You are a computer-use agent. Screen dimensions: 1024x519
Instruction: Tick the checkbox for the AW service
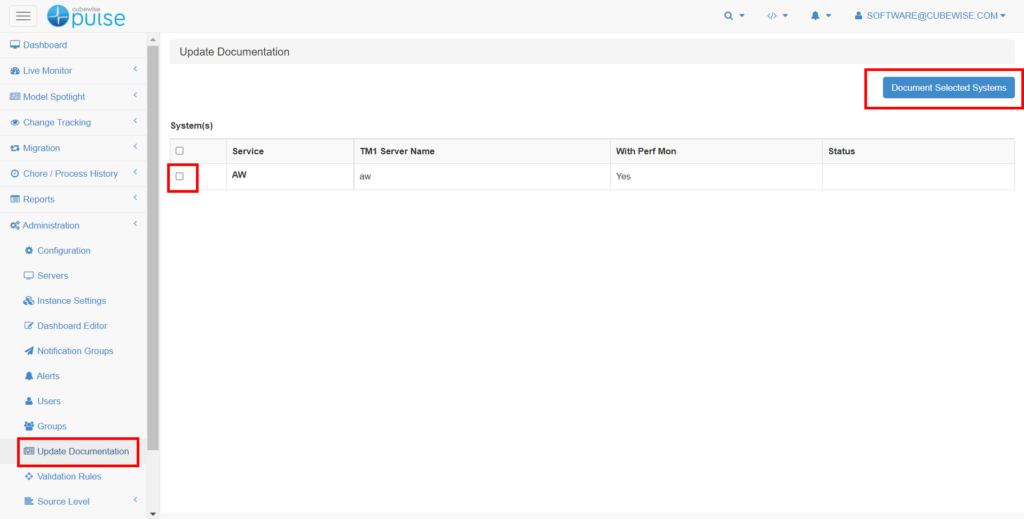tap(180, 176)
